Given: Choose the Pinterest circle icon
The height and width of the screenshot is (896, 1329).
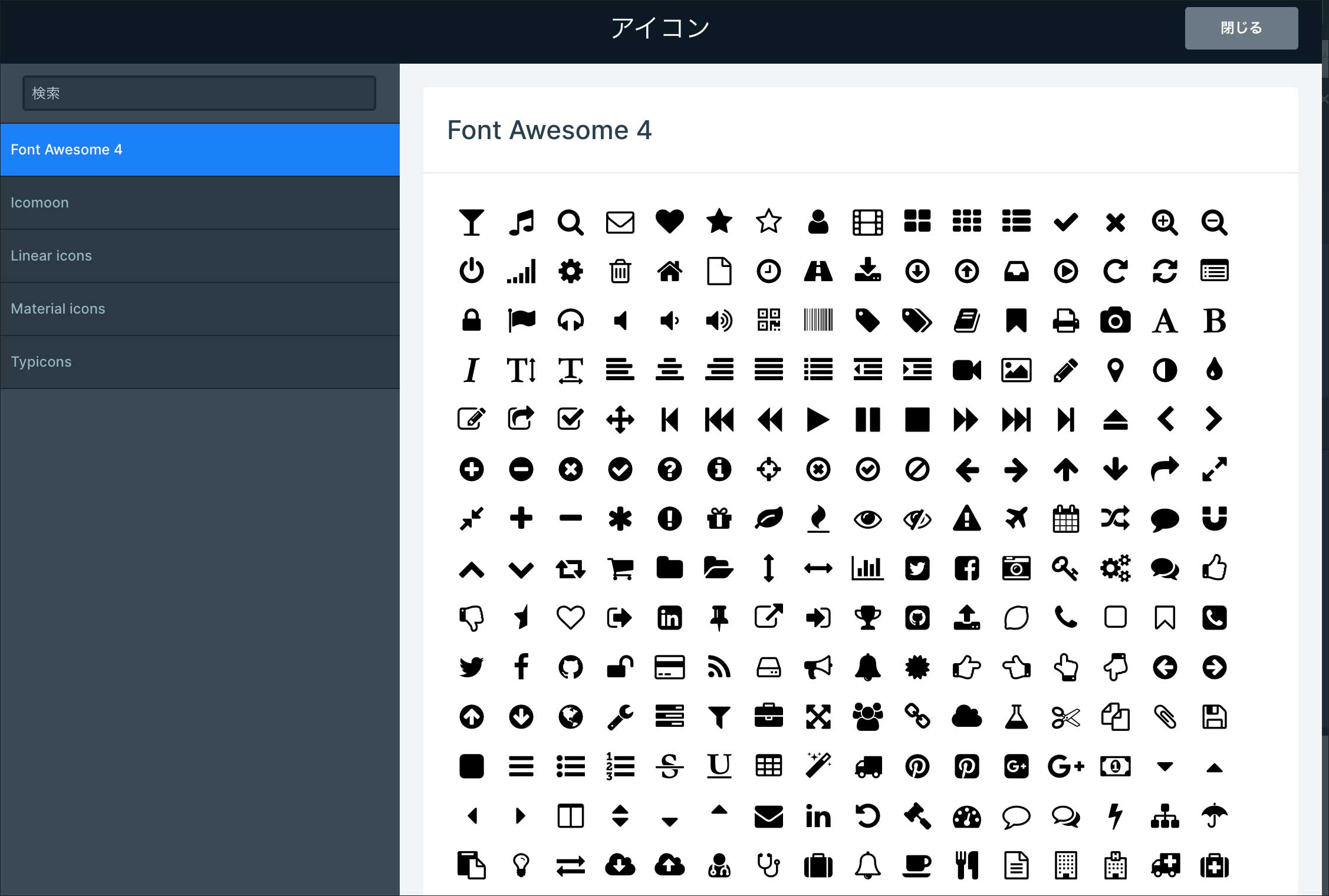Looking at the screenshot, I should (917, 766).
